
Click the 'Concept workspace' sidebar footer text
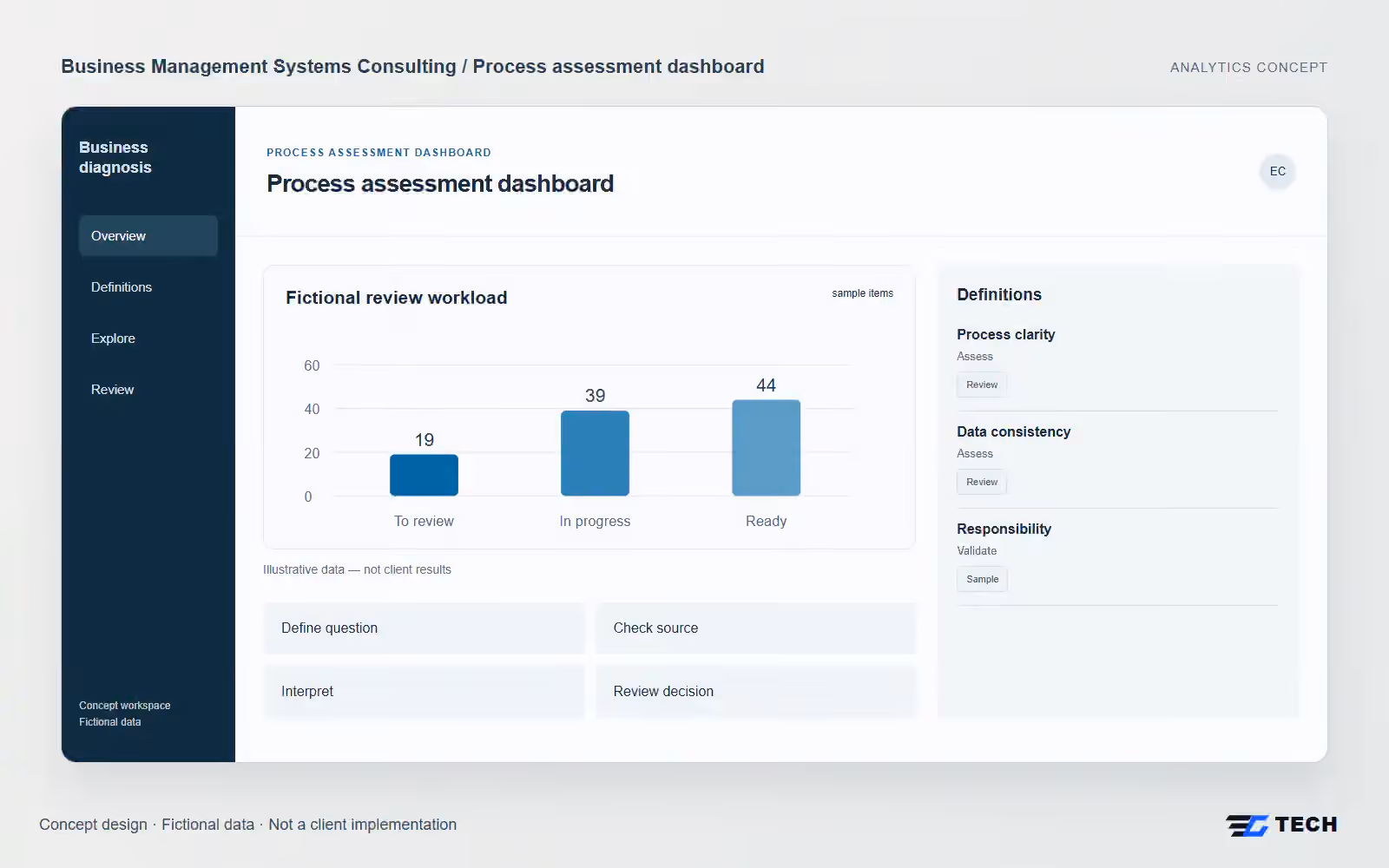click(x=124, y=706)
